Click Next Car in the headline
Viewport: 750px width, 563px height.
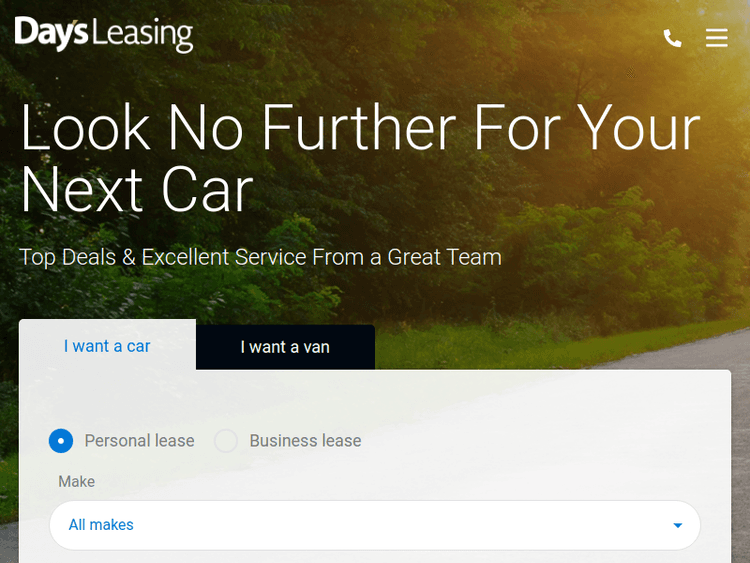pos(137,189)
